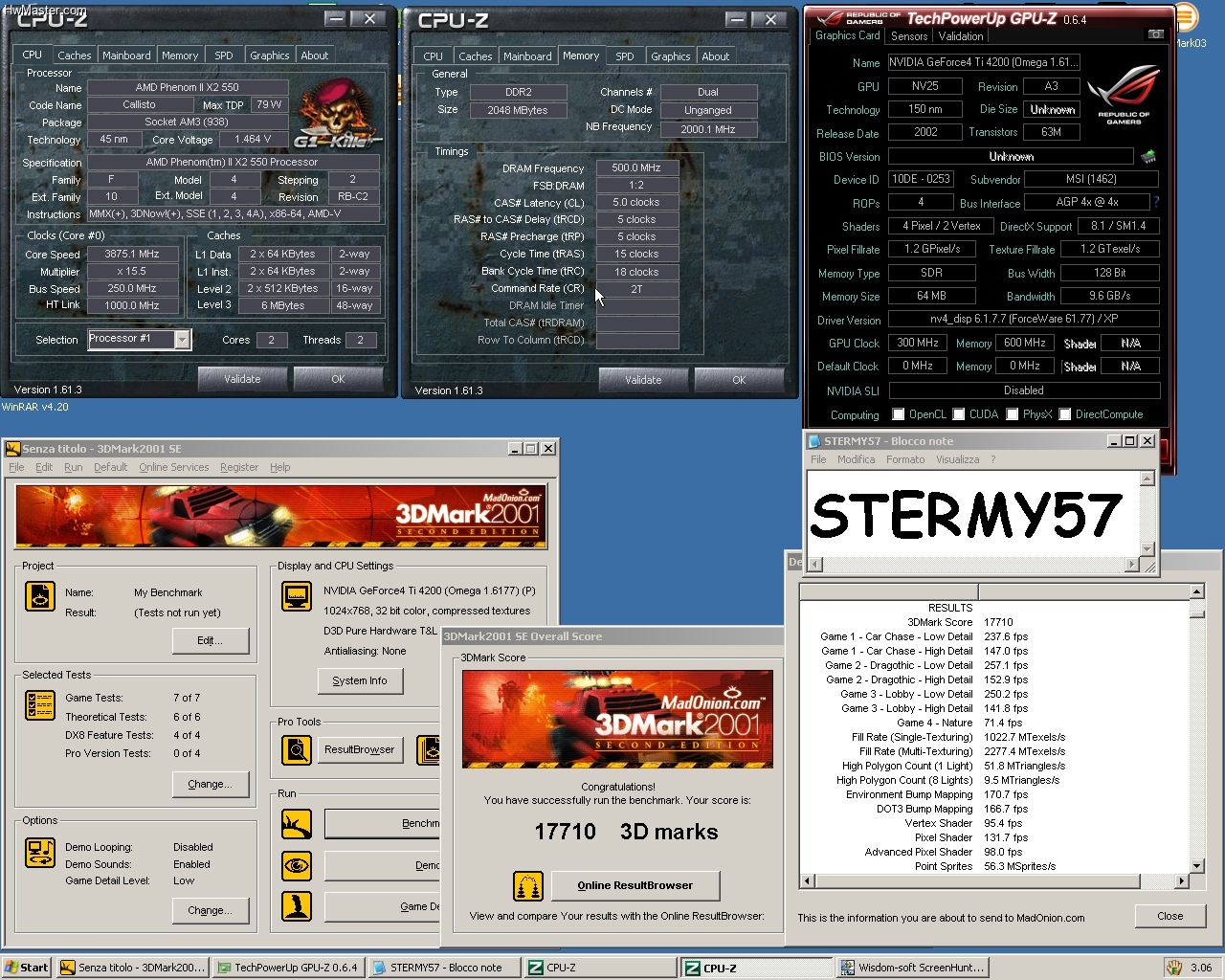Image resolution: width=1225 pixels, height=980 pixels.
Task: Click the Core Speed value 3875.1 MHz
Action: [x=132, y=255]
